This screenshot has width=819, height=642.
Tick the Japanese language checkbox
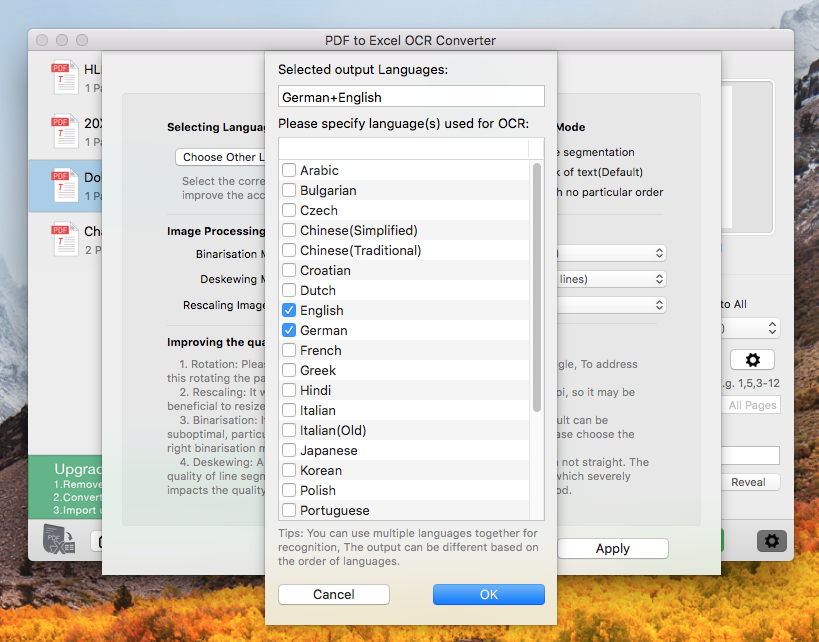click(x=289, y=450)
